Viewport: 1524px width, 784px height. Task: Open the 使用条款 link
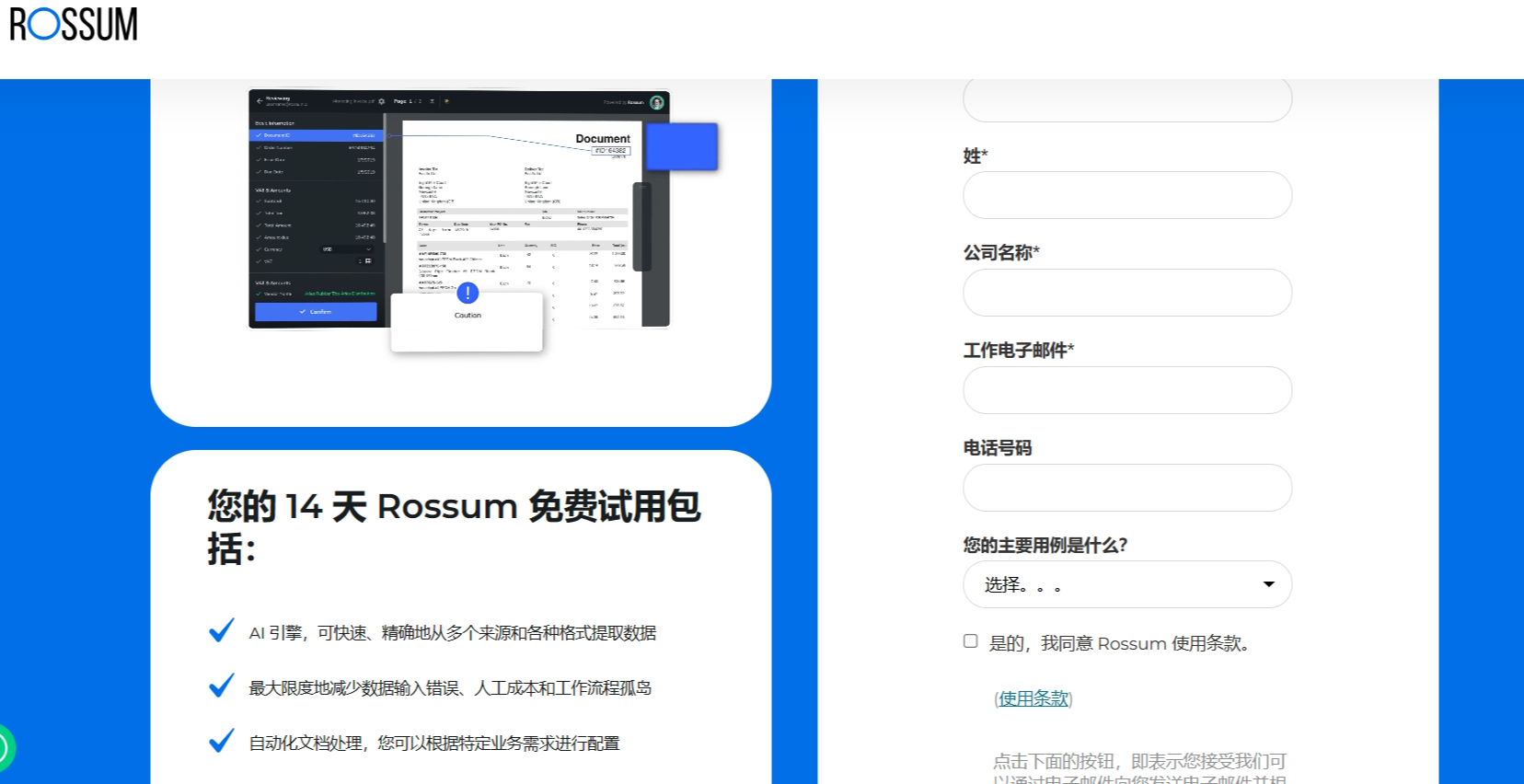point(1033,698)
